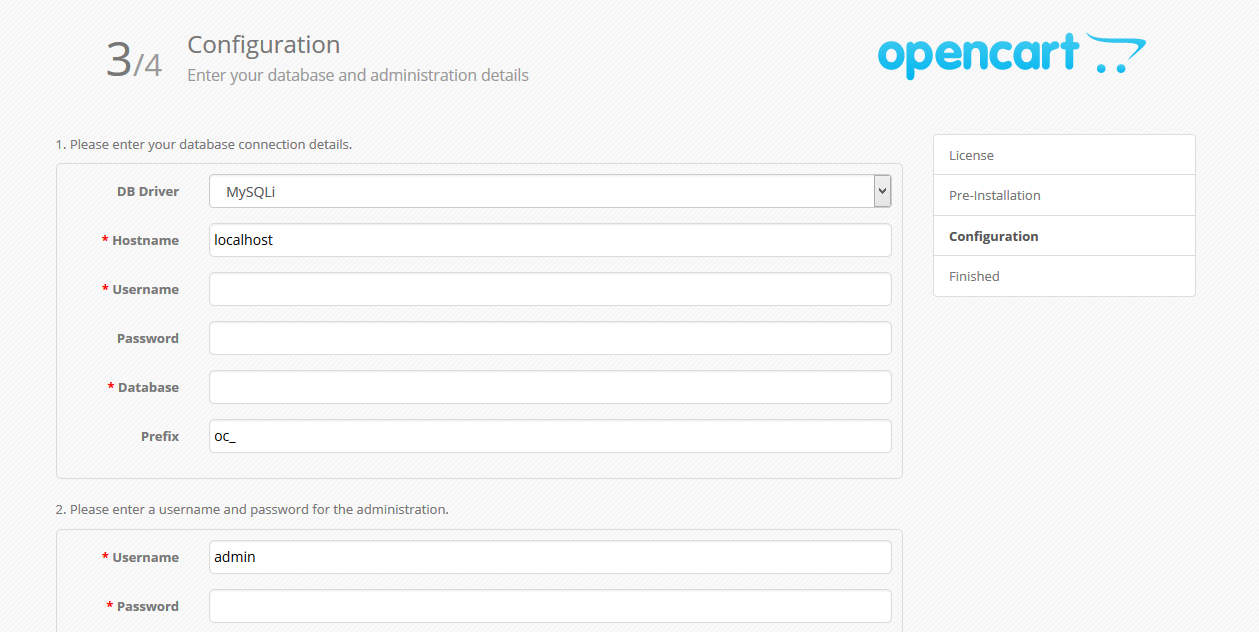The width and height of the screenshot is (1259, 632).
Task: Open the DB Driver dropdown
Action: click(550, 191)
